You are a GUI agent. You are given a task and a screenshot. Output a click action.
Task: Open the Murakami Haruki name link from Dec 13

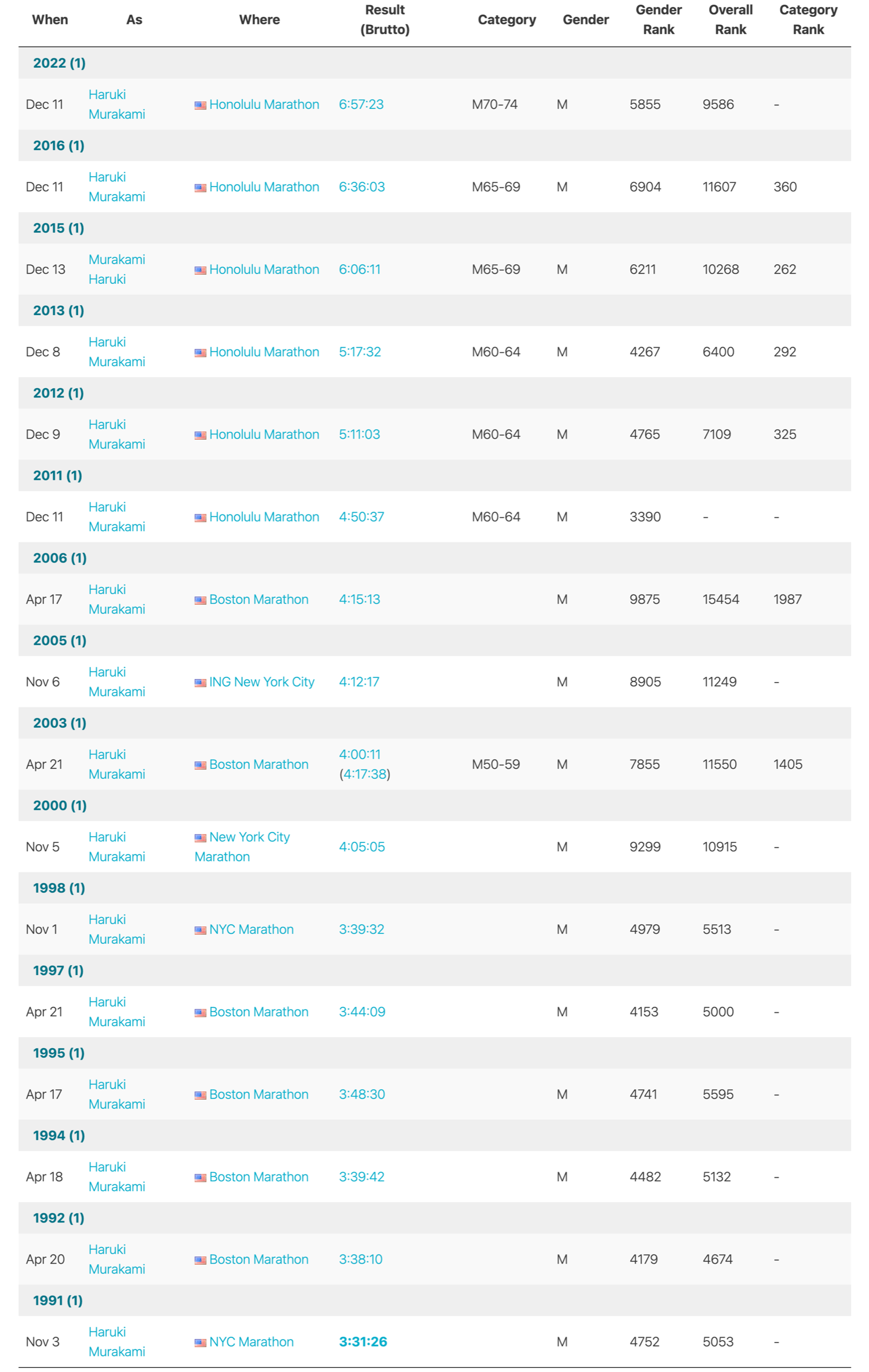[x=117, y=269]
